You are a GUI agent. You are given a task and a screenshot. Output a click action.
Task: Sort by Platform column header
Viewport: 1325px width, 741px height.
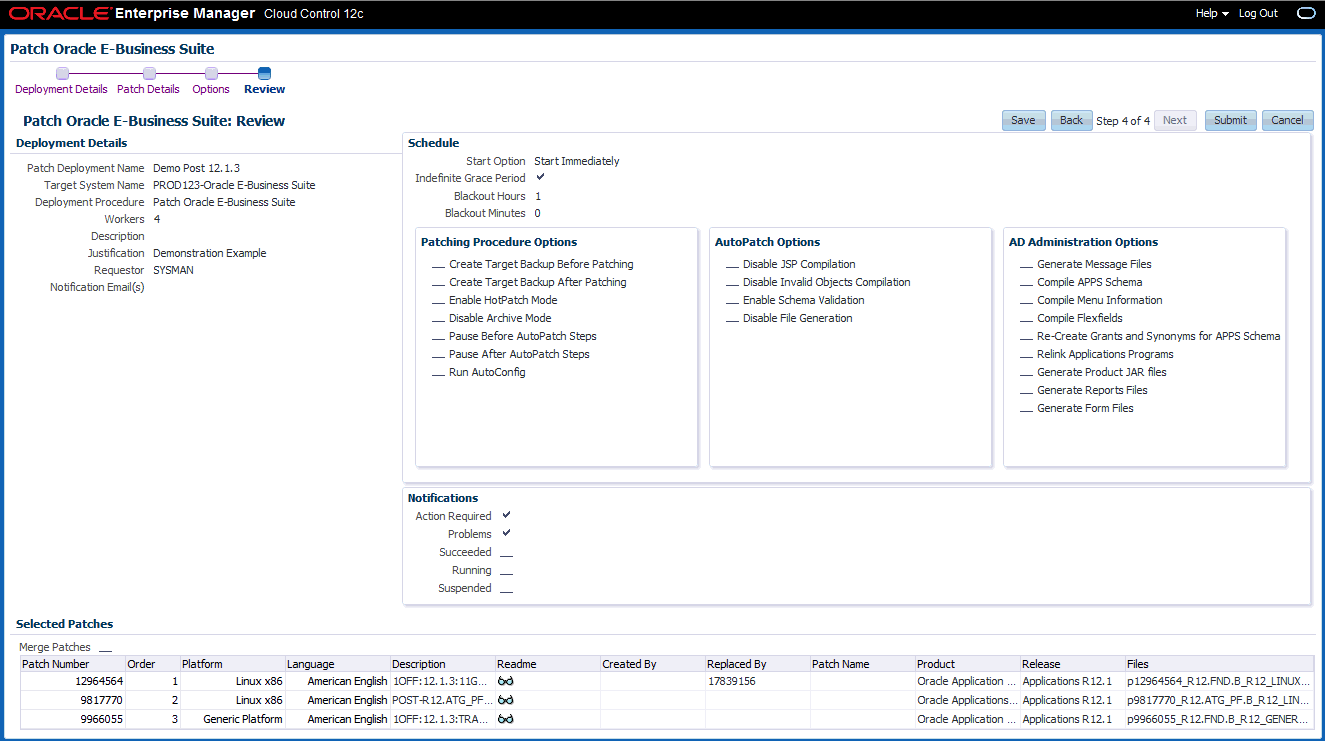pos(232,664)
